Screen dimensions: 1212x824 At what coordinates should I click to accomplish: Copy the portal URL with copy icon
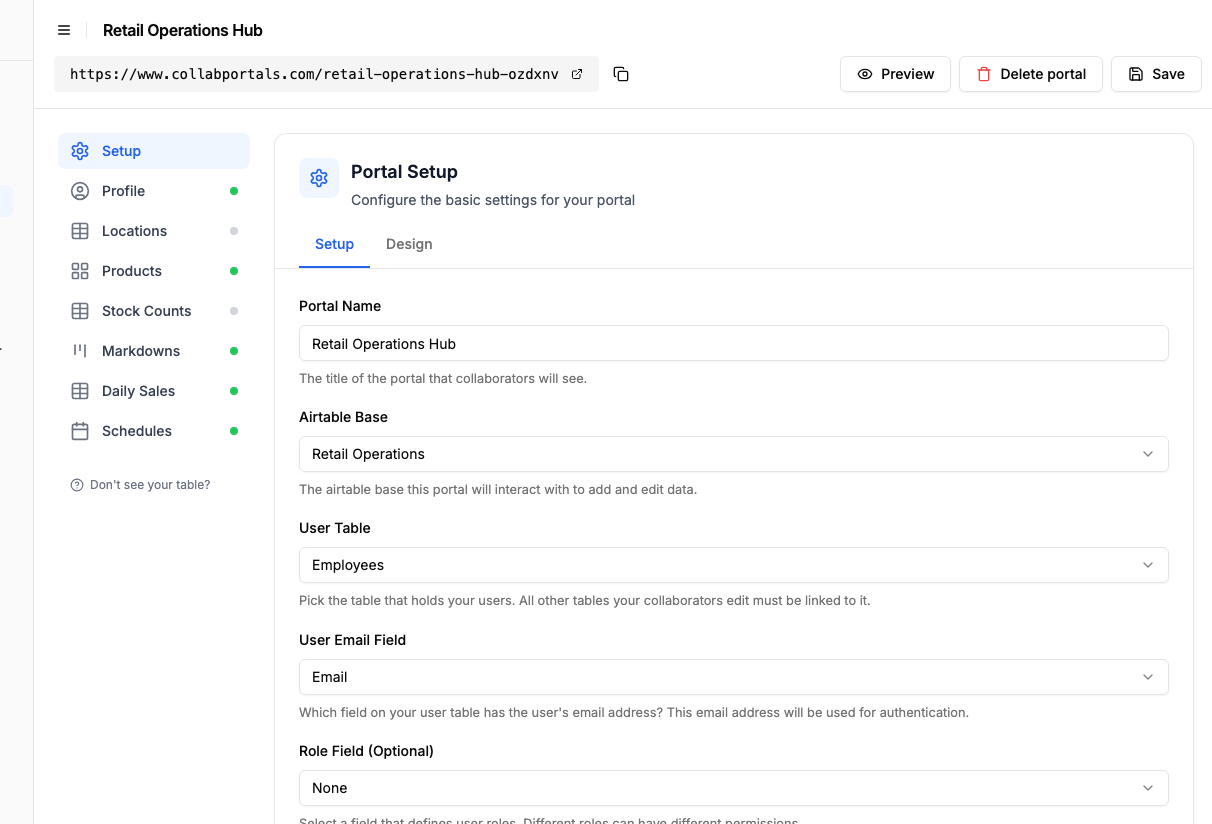tap(621, 74)
